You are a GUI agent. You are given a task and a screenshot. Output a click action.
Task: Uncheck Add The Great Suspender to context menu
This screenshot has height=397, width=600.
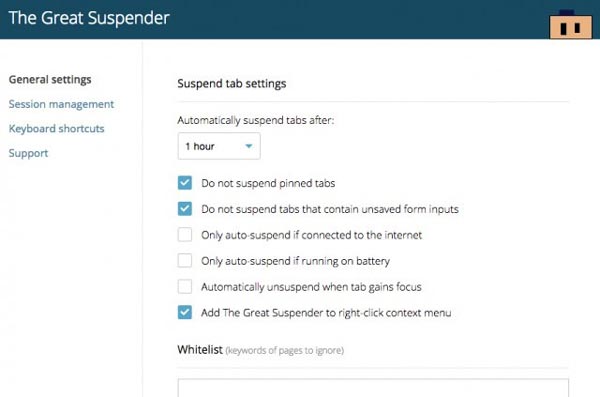[x=185, y=312]
